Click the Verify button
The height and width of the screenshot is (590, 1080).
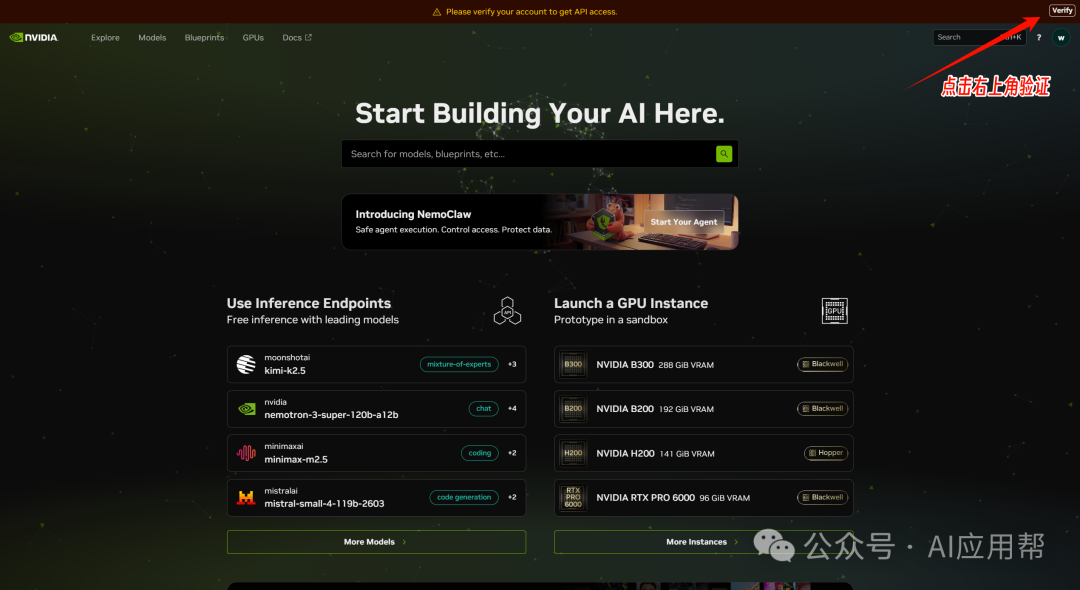[1061, 10]
